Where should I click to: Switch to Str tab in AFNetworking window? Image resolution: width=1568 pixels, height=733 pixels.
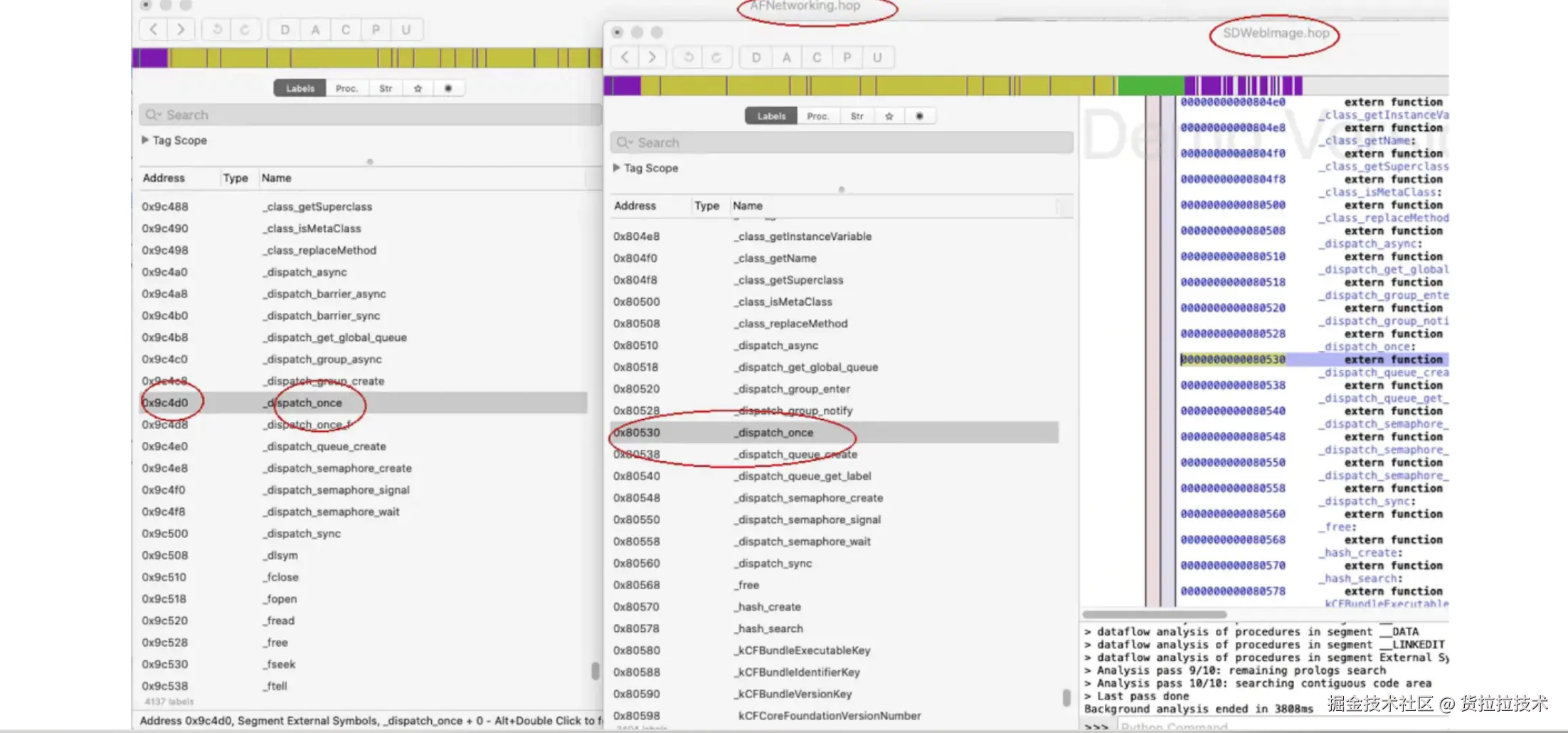[386, 88]
